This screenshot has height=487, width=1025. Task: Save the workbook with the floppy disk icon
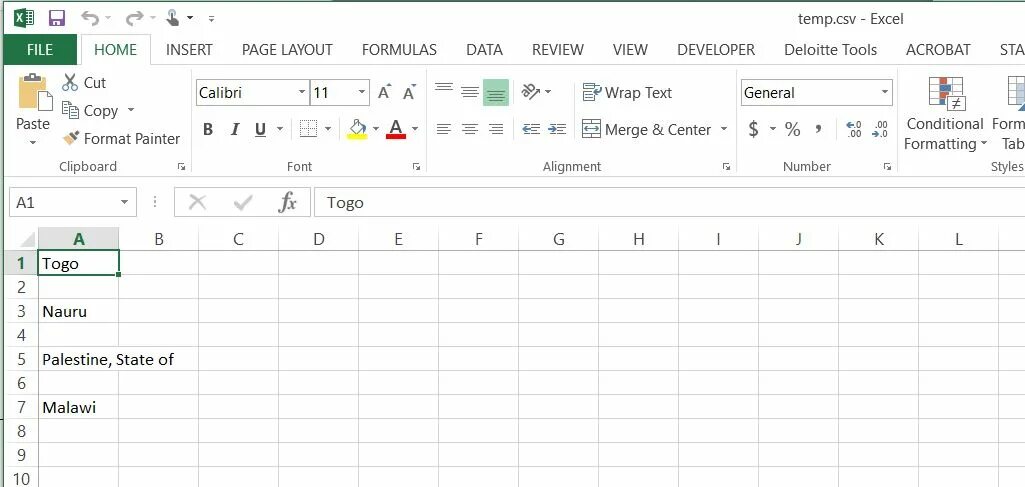[57, 18]
